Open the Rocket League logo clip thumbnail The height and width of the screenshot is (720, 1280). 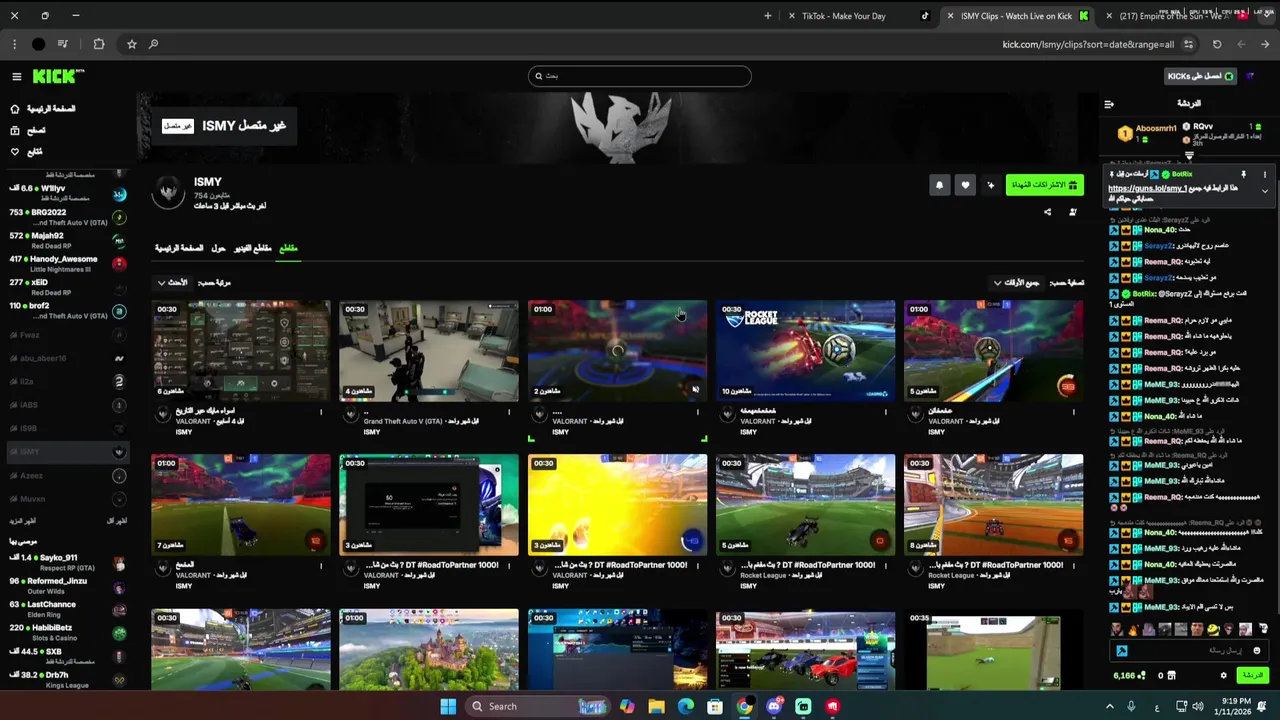805,351
